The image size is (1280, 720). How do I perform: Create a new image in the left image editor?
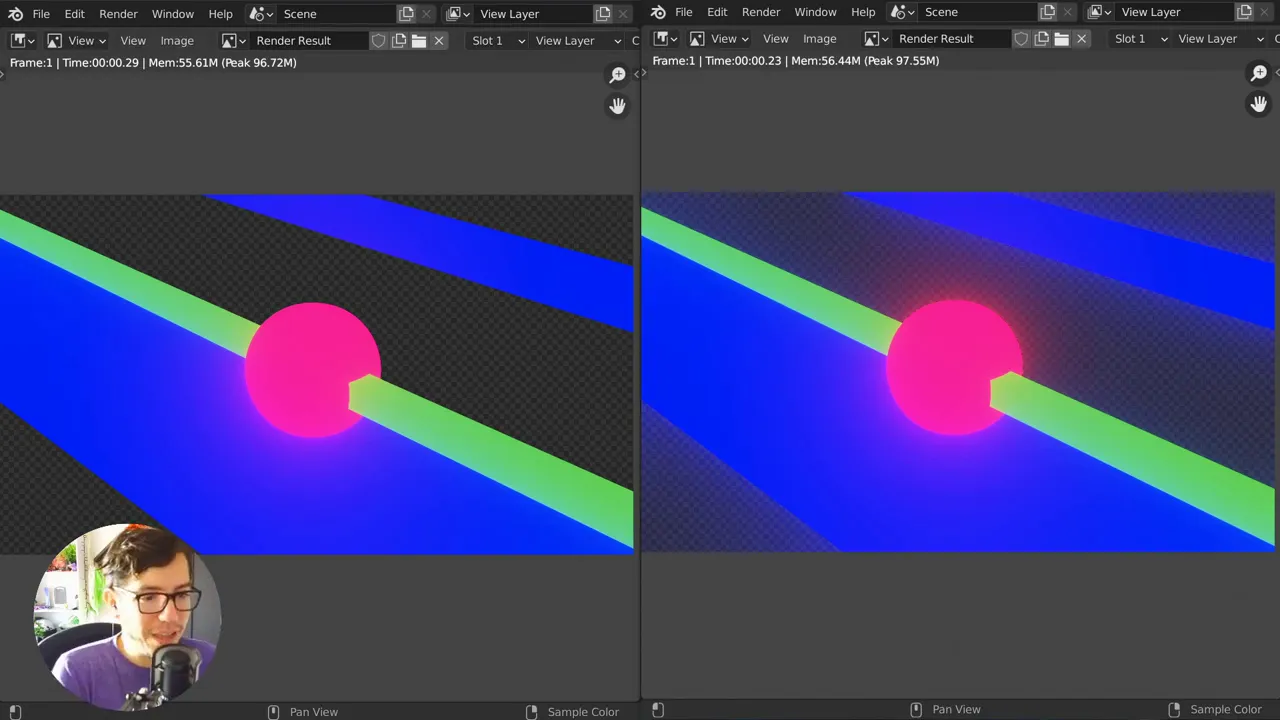(x=399, y=41)
